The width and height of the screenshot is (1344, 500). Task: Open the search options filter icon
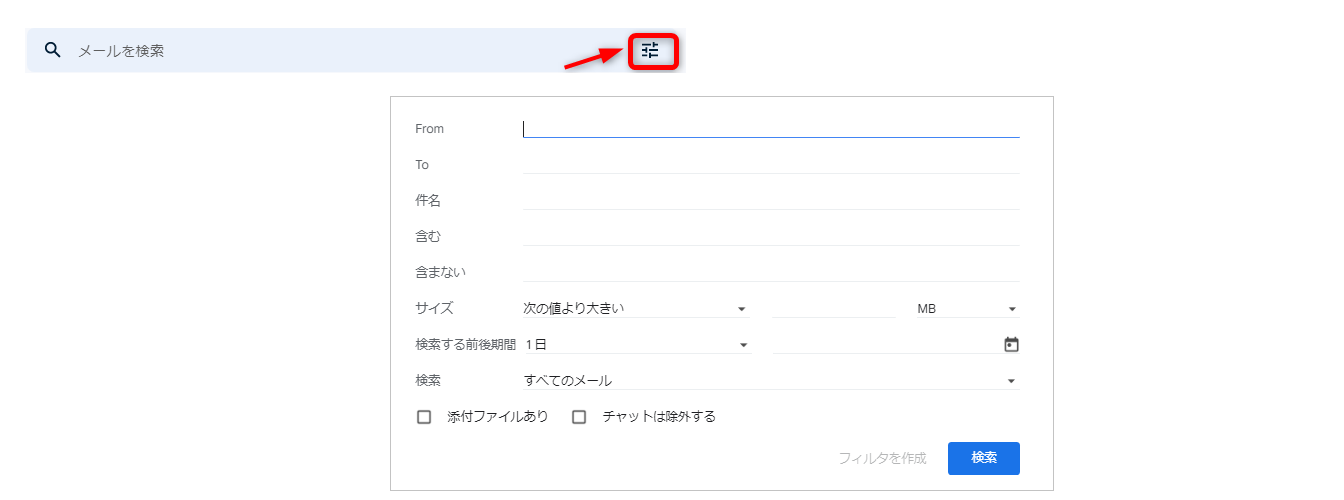point(651,51)
